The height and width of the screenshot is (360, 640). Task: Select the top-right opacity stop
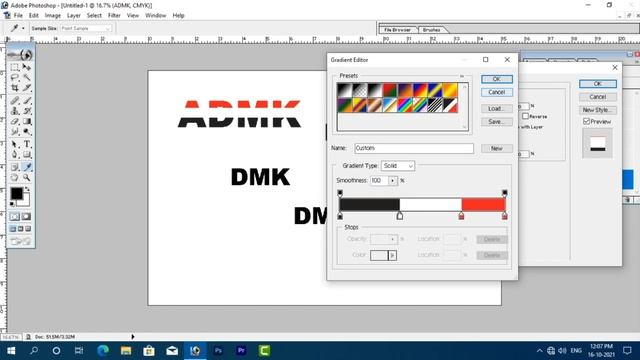505,193
